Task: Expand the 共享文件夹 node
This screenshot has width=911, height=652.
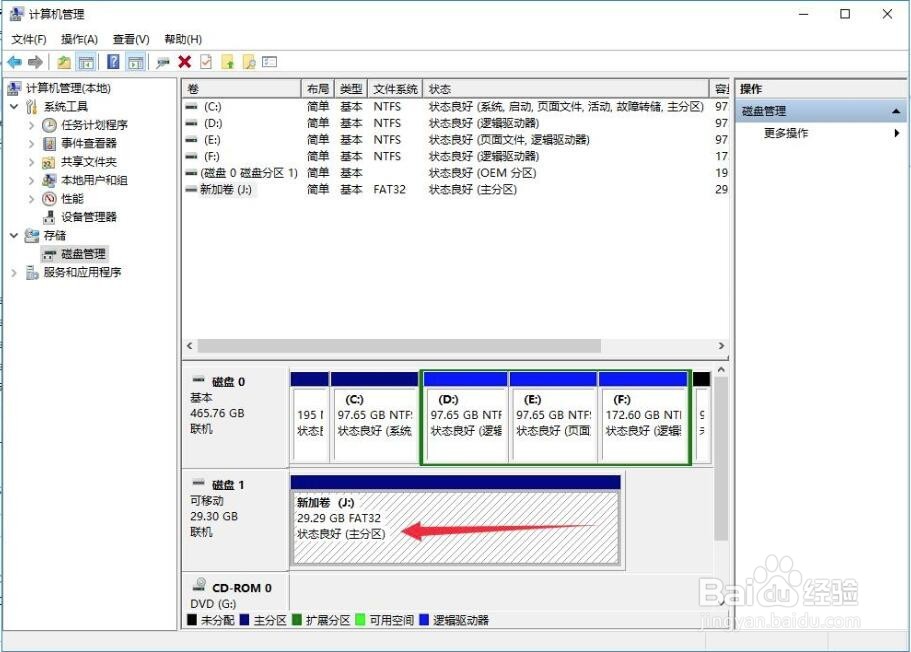Action: 31,162
